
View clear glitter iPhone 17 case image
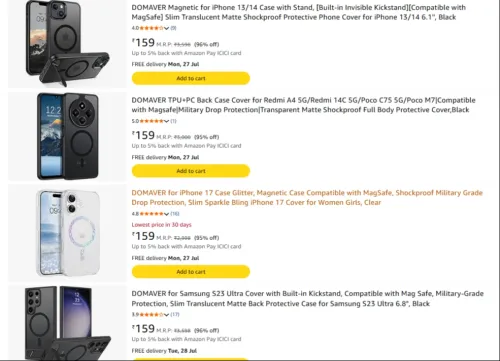click(x=68, y=233)
